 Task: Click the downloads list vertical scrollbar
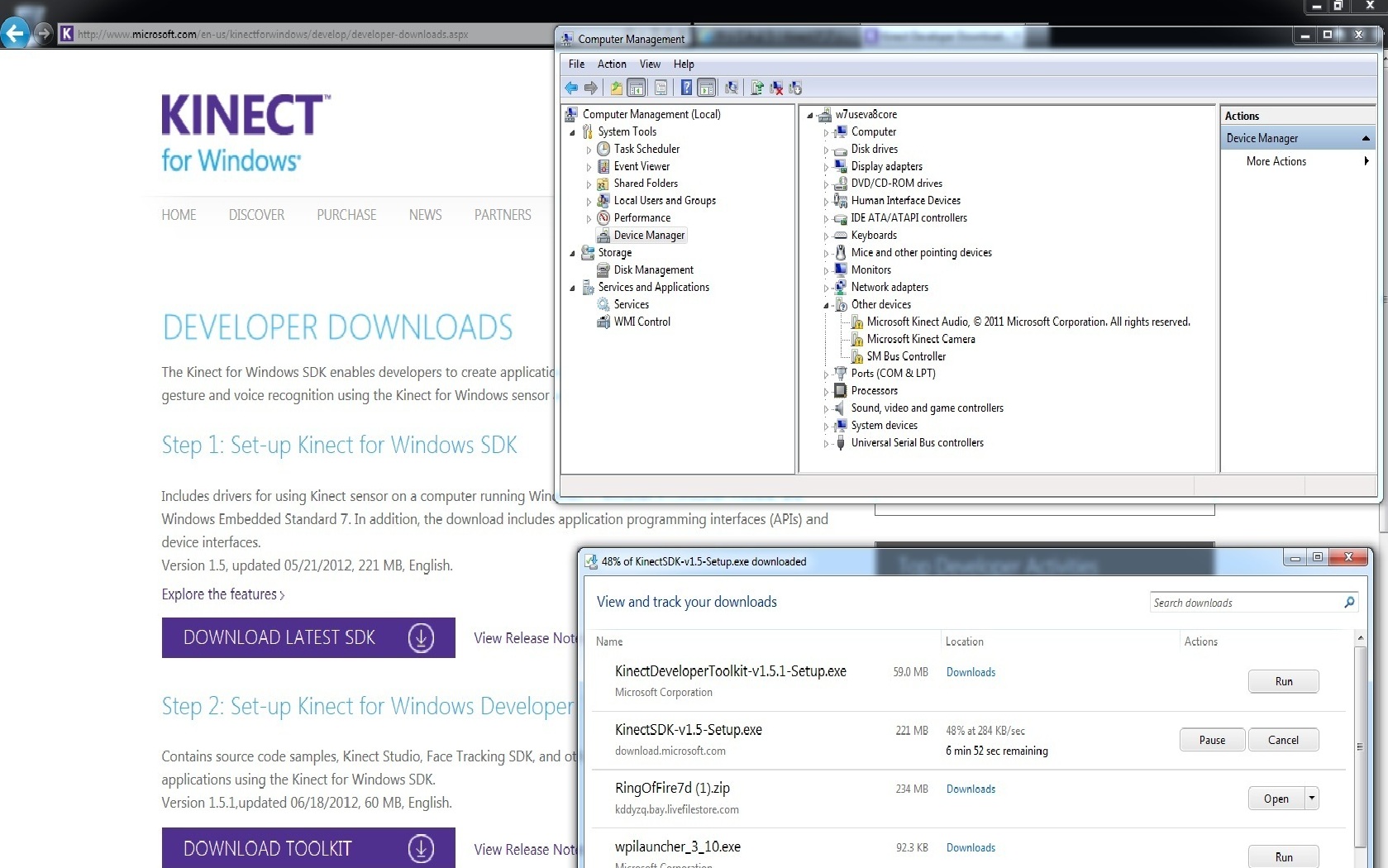(1360, 744)
